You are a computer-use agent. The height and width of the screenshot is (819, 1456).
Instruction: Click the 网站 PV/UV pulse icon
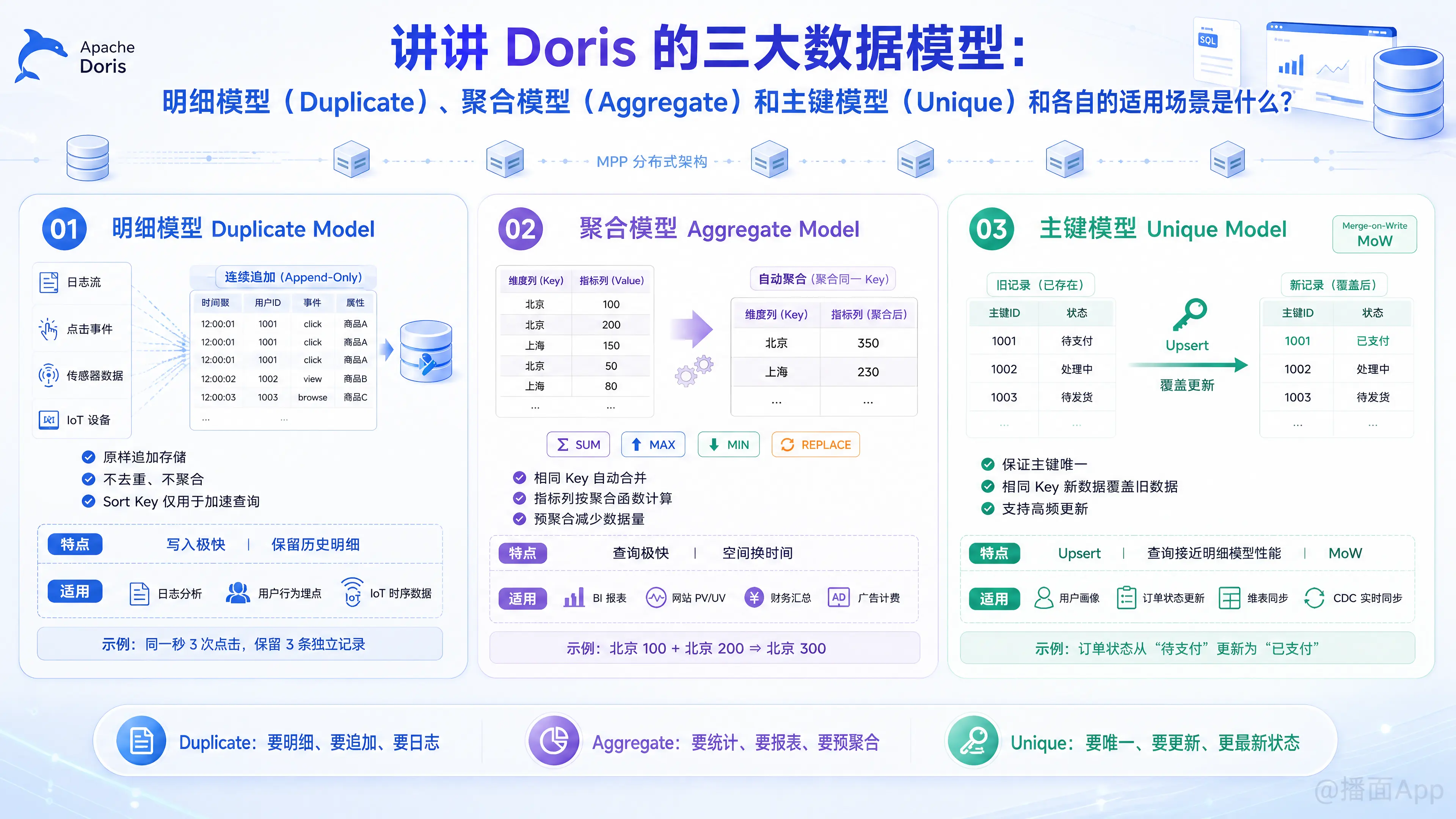click(x=656, y=598)
